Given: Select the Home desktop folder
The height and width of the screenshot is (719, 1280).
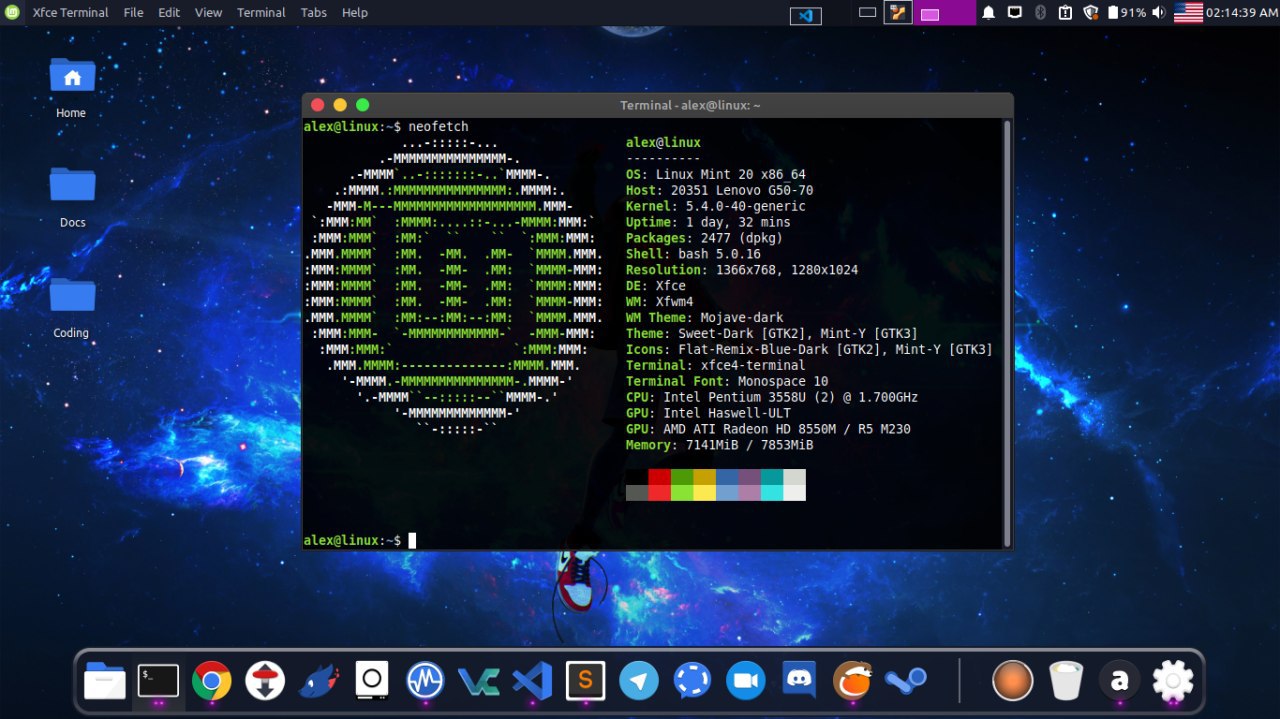Looking at the screenshot, I should (x=72, y=88).
